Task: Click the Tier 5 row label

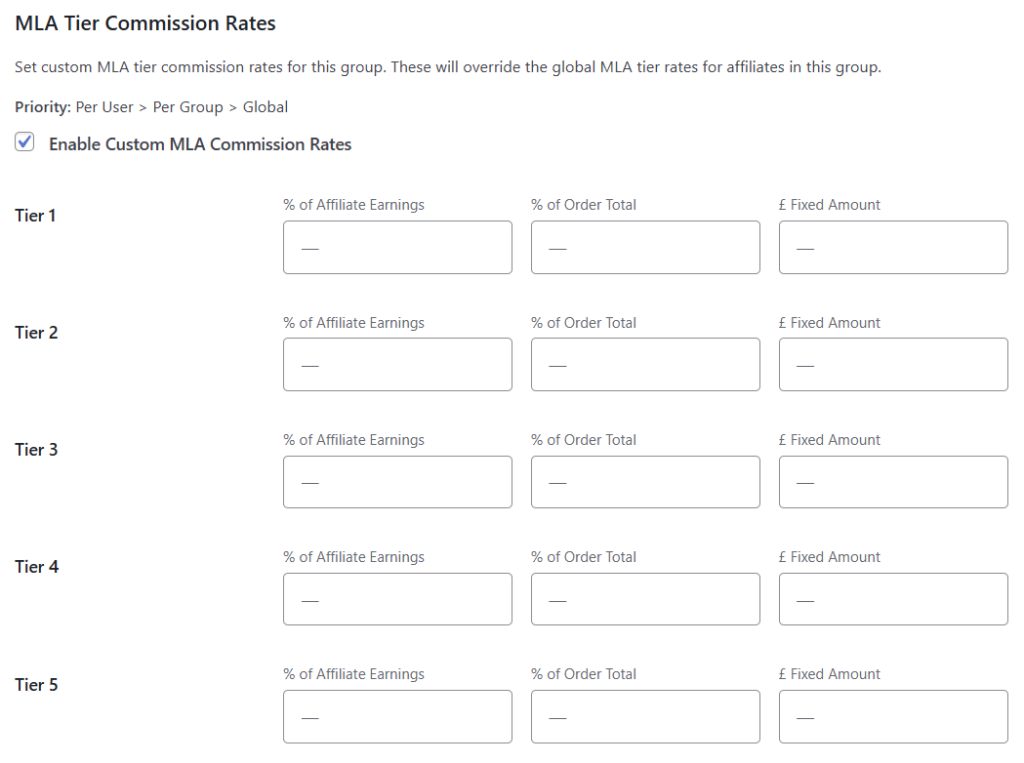Action: (x=36, y=685)
